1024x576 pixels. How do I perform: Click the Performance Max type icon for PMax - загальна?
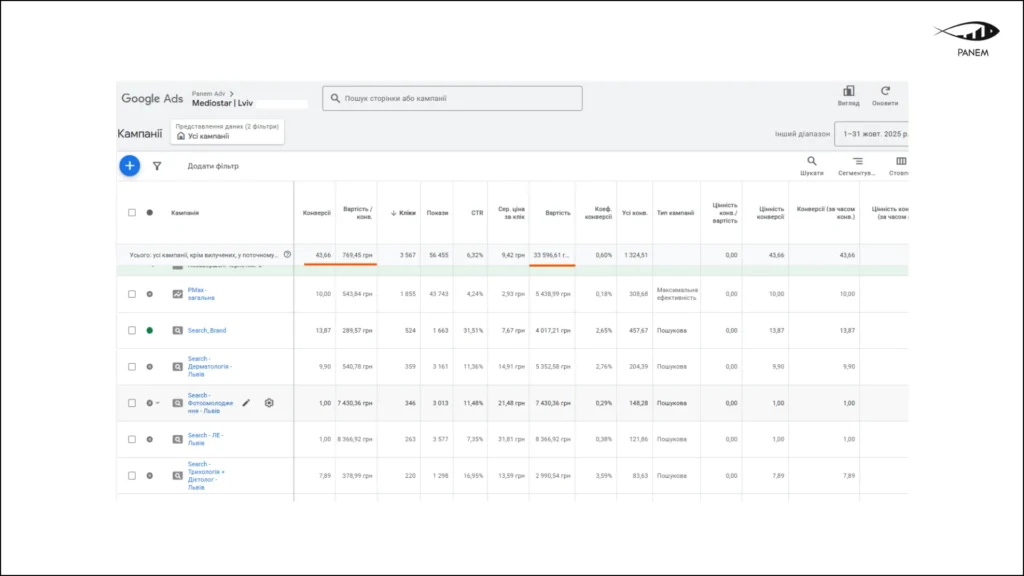[x=178, y=294]
